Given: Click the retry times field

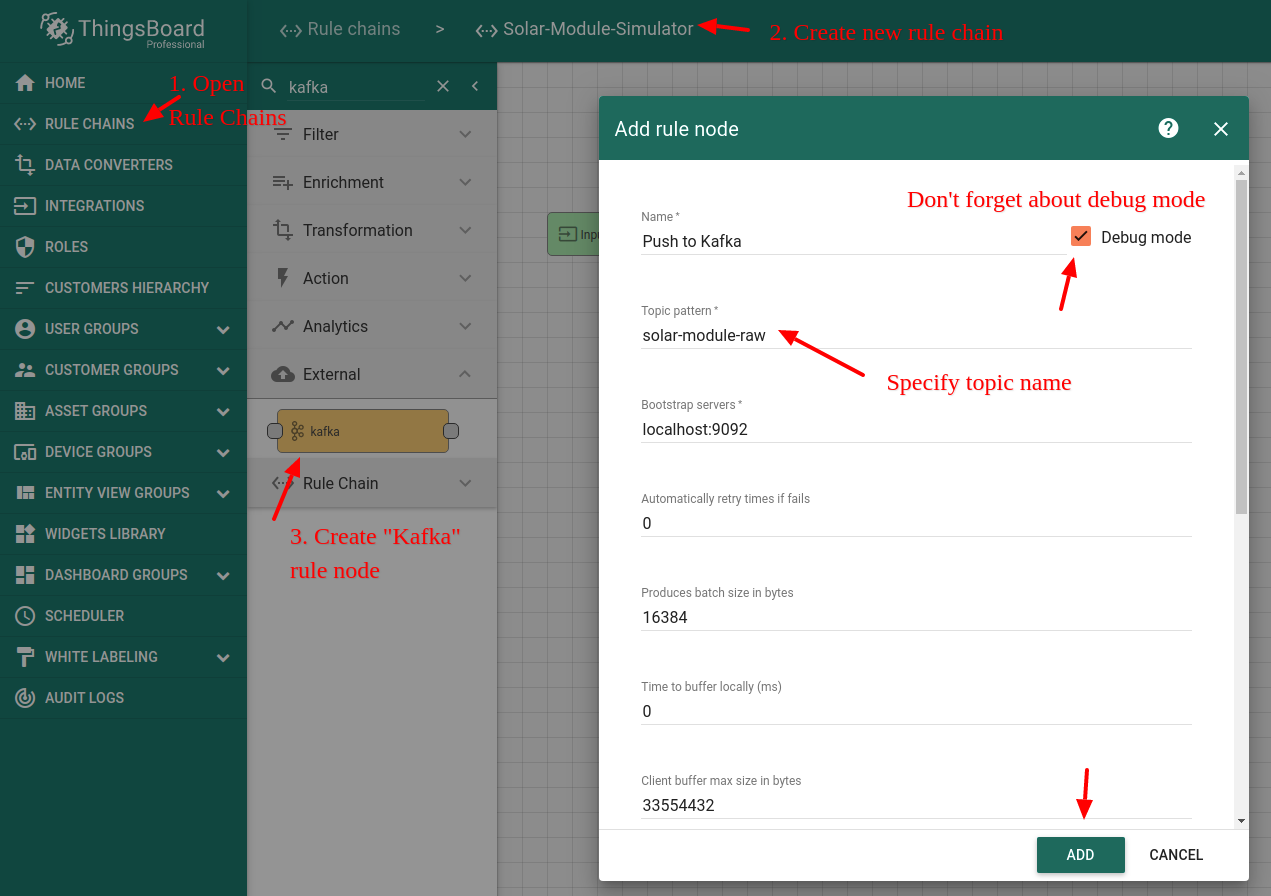Looking at the screenshot, I should (916, 523).
